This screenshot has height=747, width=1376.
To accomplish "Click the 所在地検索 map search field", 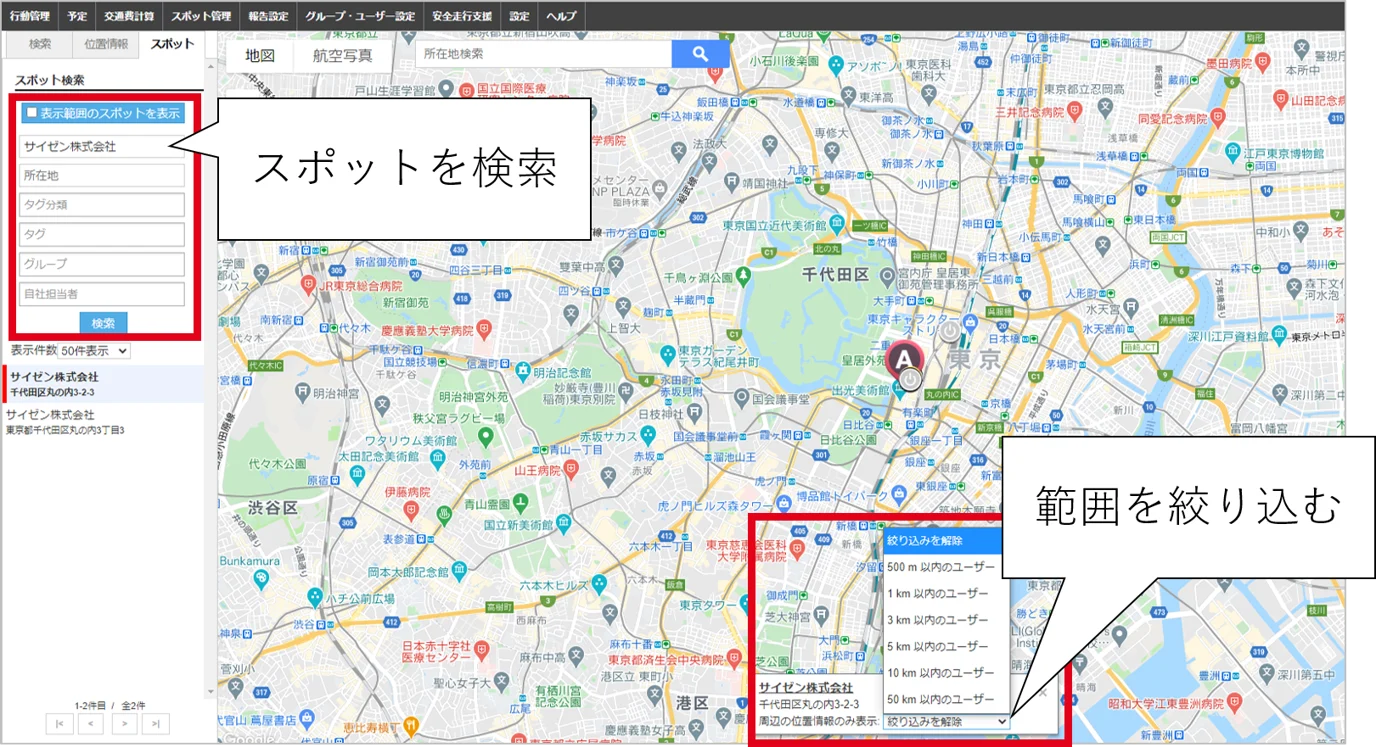I will tap(543, 54).
